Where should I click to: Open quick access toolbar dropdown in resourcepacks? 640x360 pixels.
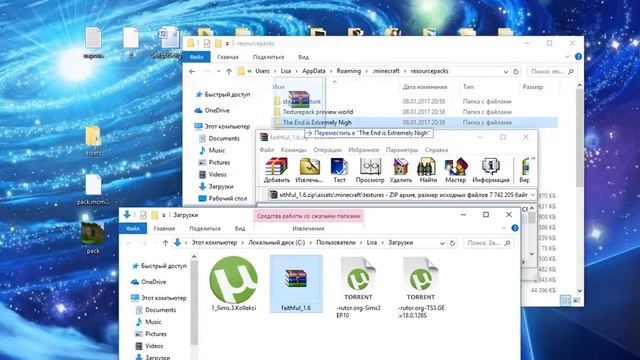click(x=227, y=44)
